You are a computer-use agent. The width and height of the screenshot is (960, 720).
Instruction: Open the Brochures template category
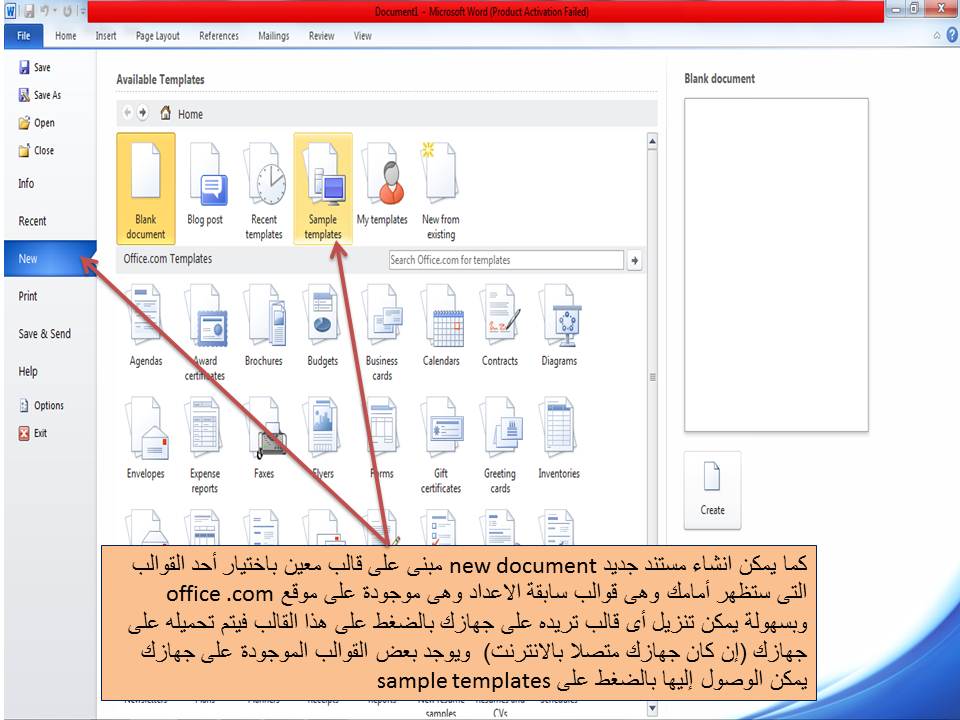[x=264, y=325]
